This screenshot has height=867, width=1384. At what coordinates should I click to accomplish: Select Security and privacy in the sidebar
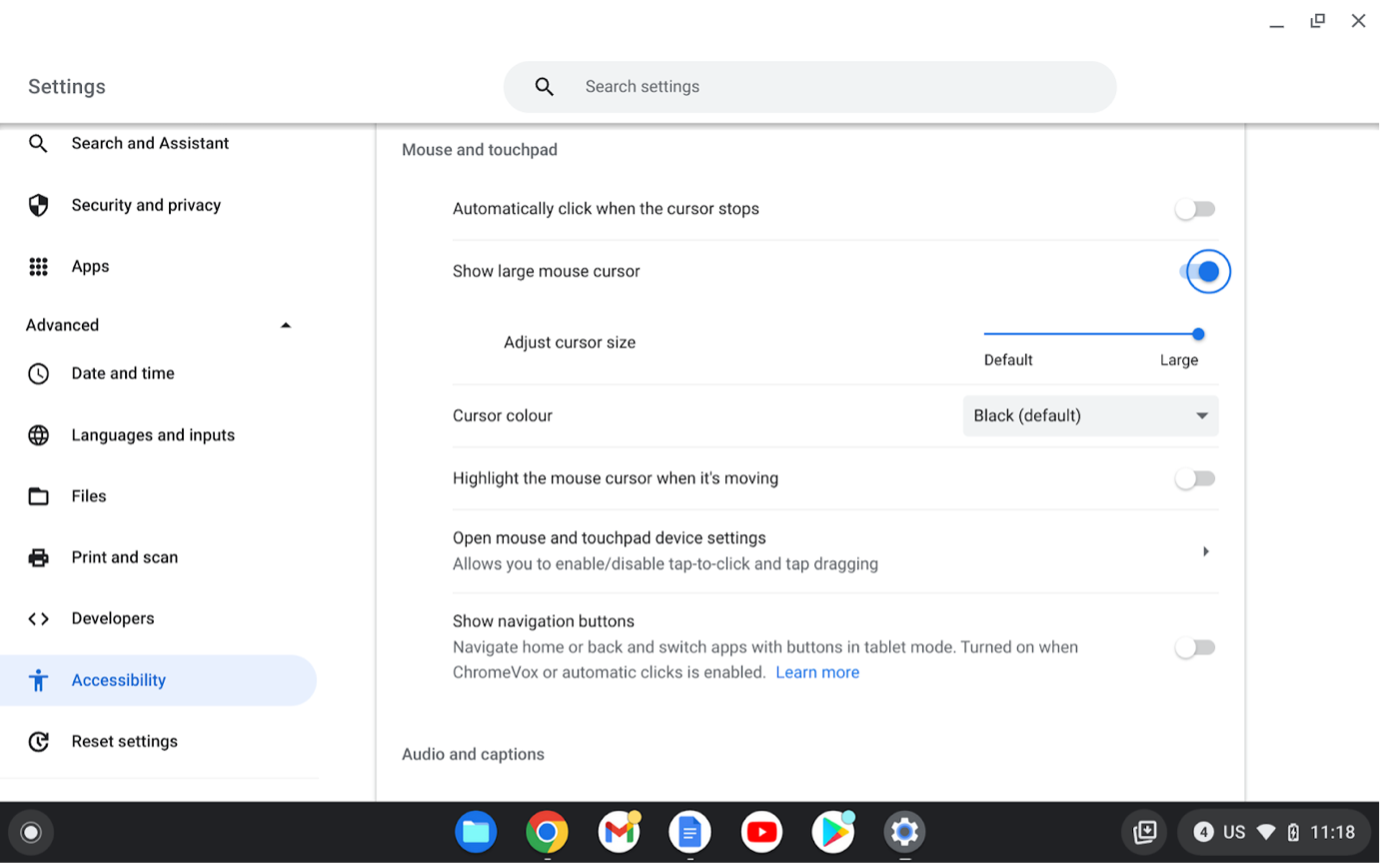[x=146, y=205]
